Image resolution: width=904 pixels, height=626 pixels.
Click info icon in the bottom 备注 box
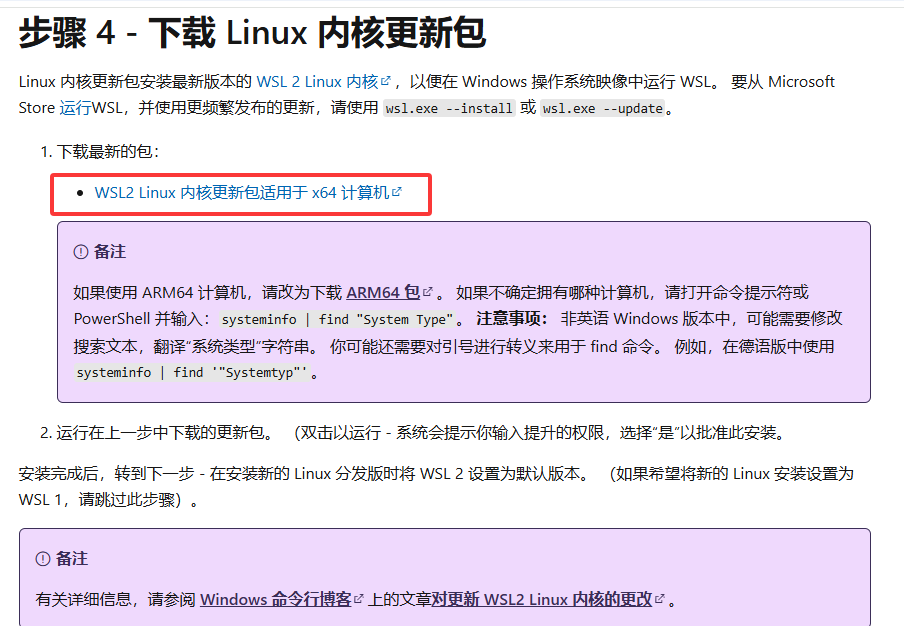click(x=43, y=559)
